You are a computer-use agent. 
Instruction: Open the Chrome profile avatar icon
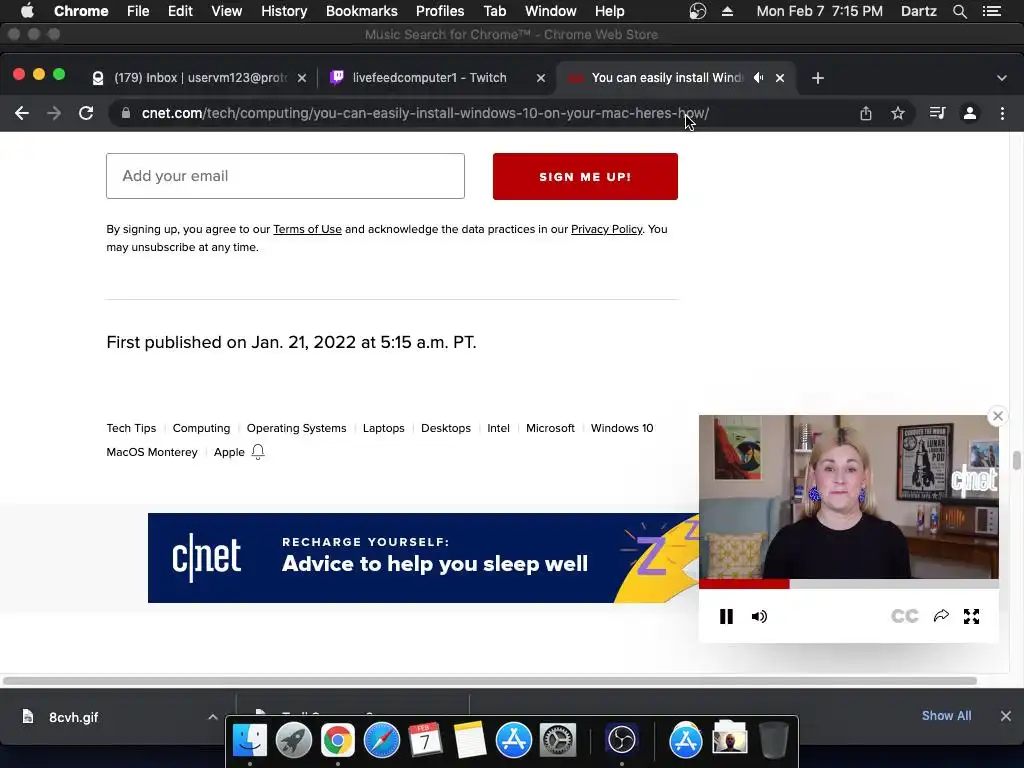click(970, 113)
